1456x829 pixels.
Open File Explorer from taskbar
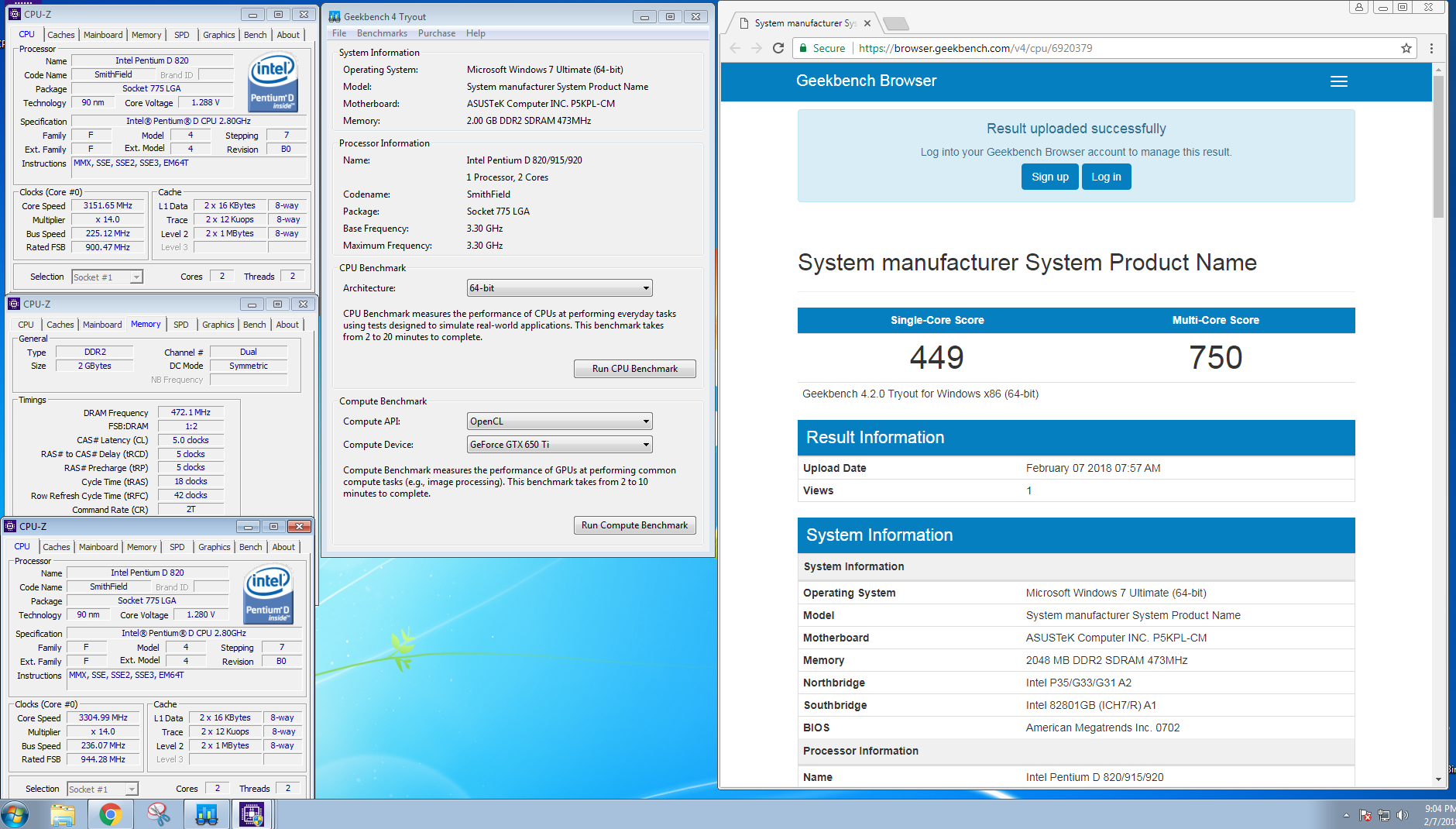63,814
